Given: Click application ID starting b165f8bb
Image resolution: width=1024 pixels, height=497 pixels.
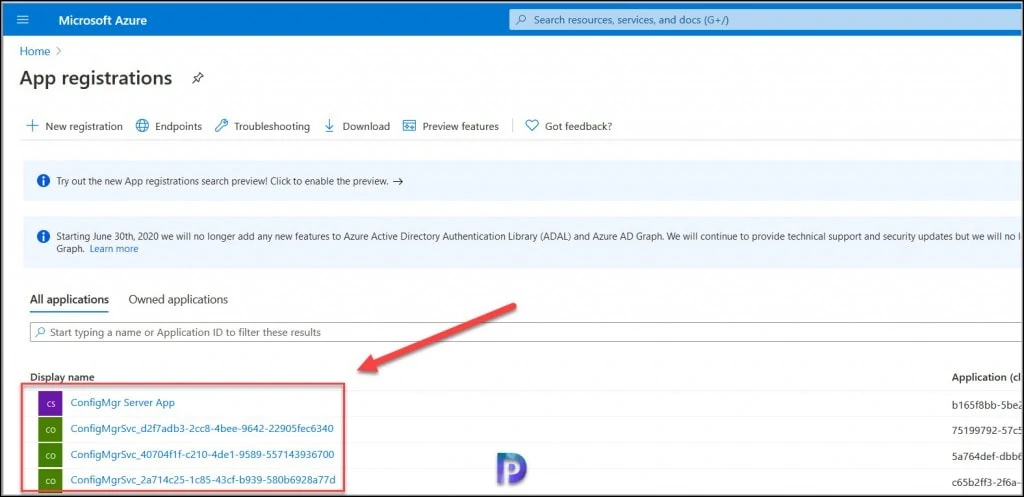Looking at the screenshot, I should 987,404.
